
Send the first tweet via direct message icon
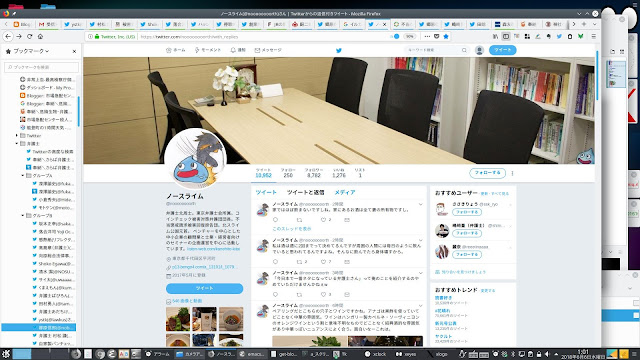[x=347, y=220]
